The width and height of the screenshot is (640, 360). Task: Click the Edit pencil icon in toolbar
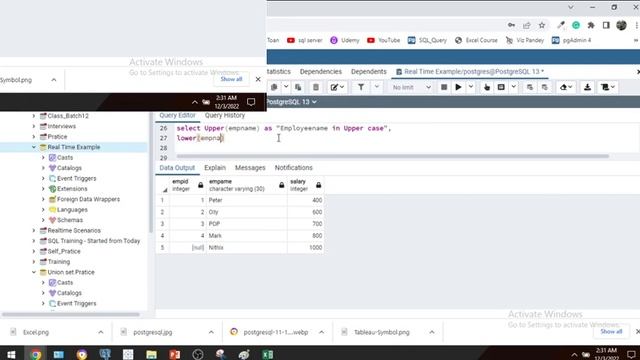334,87
